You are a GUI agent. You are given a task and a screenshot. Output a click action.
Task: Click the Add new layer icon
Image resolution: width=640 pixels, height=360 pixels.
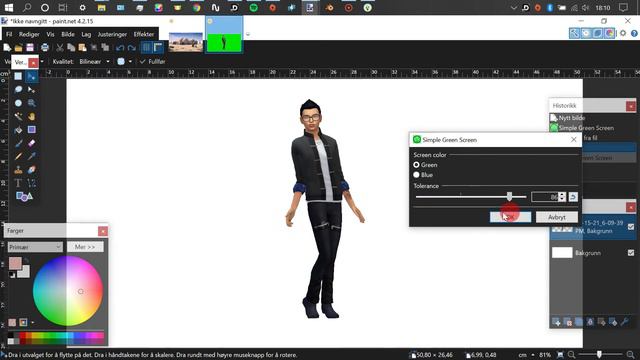pos(556,322)
